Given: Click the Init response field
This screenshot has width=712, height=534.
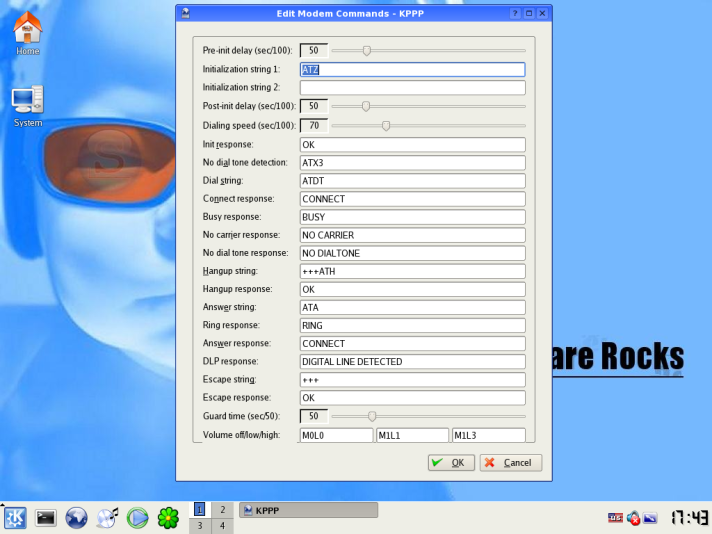Looking at the screenshot, I should [412, 144].
